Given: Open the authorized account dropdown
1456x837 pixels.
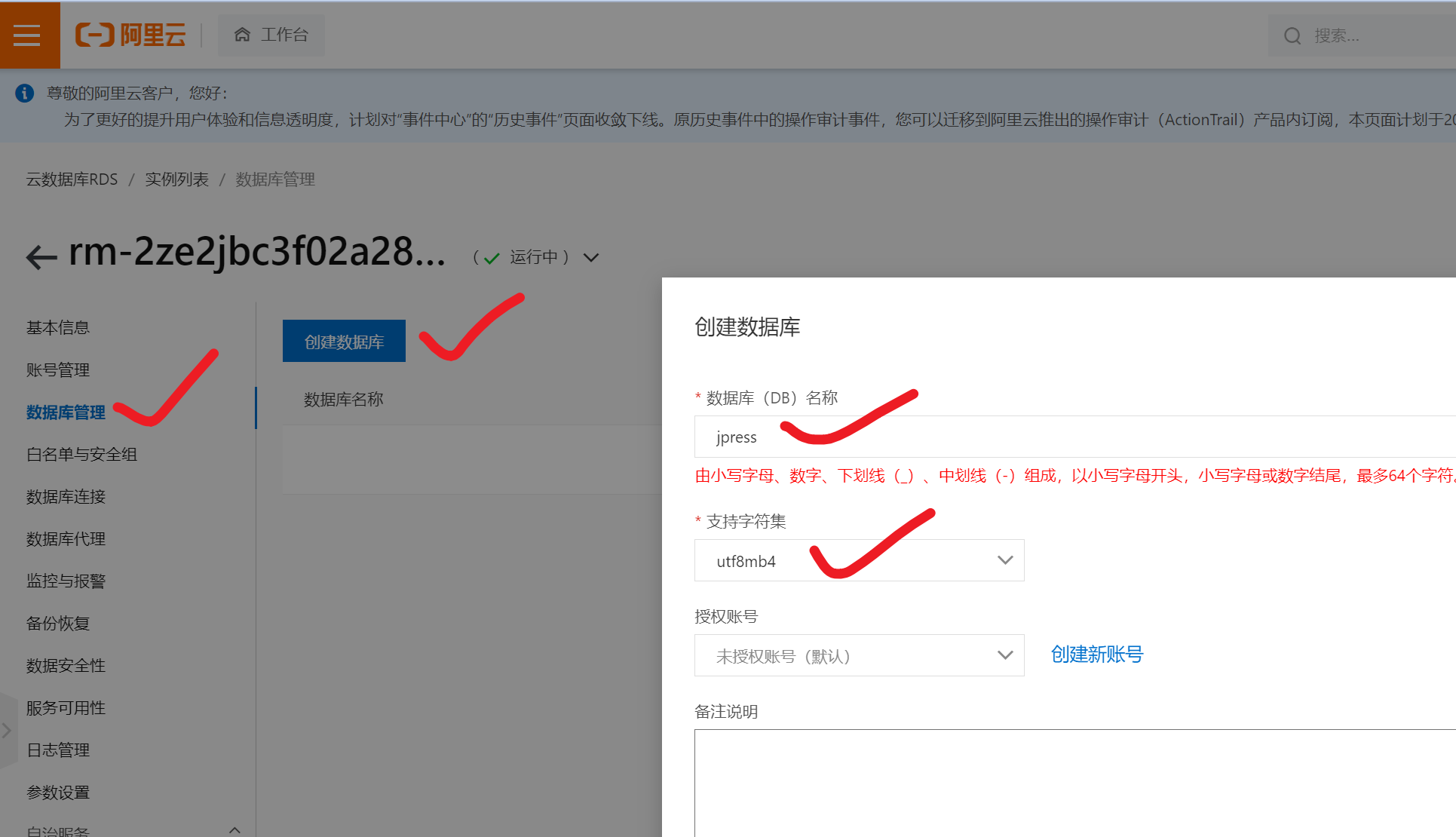Looking at the screenshot, I should click(858, 655).
